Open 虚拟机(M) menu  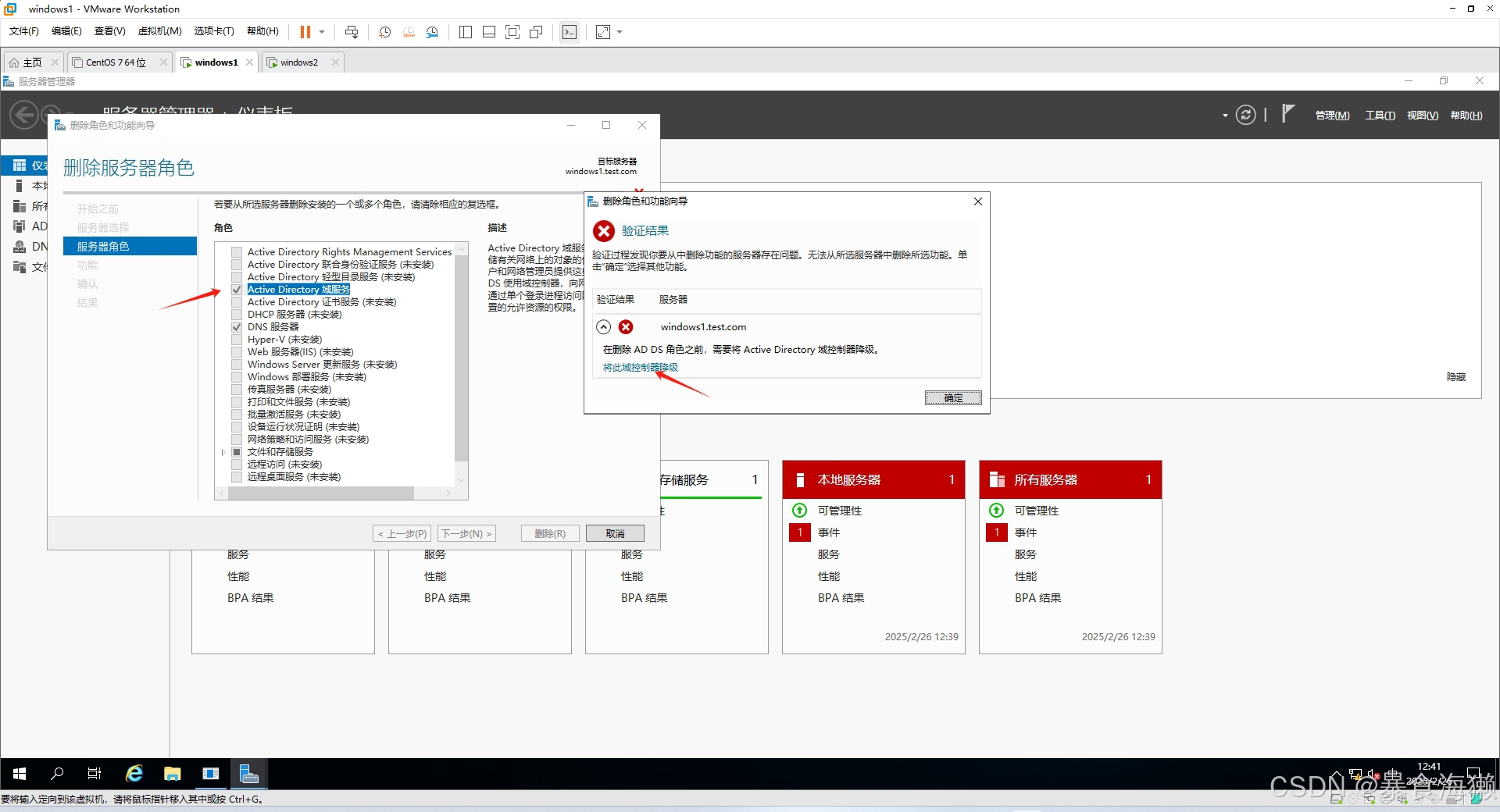point(159,31)
